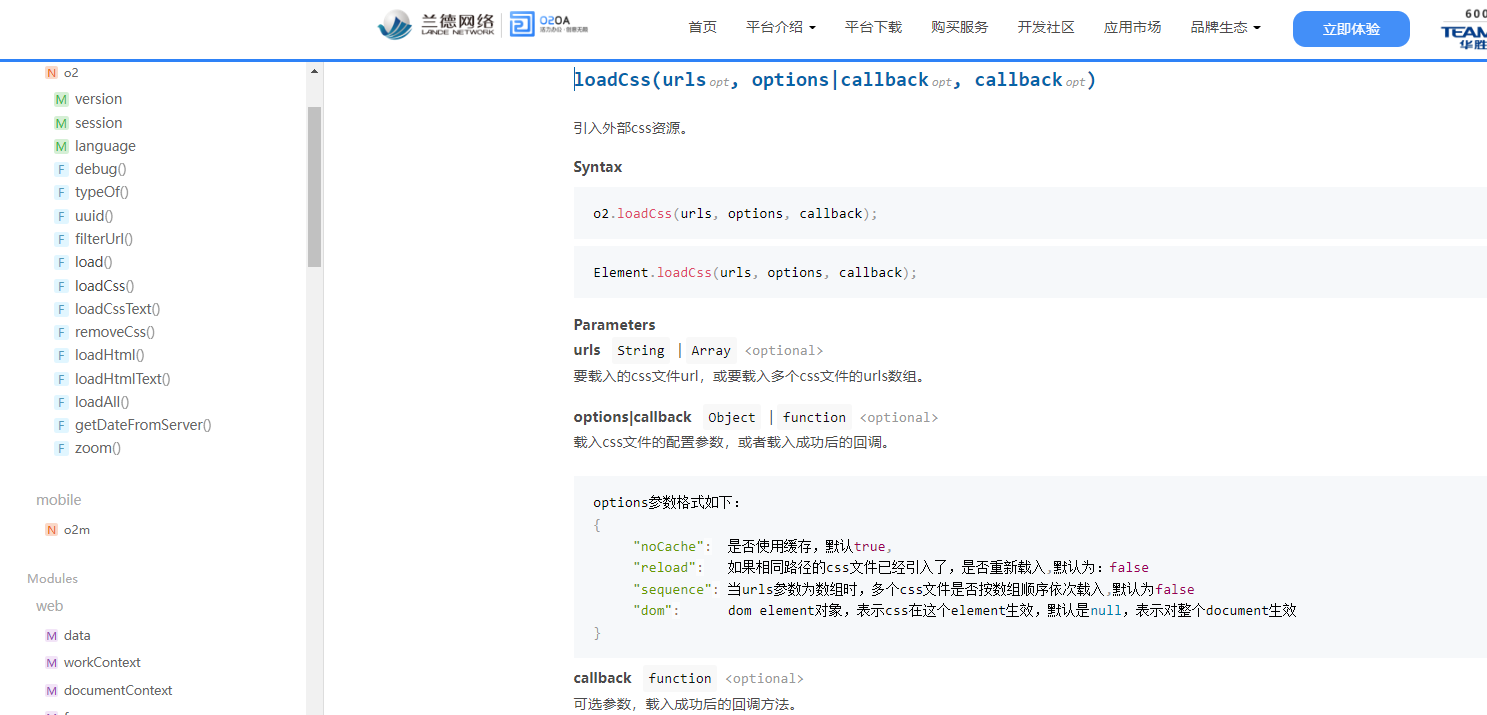The width and height of the screenshot is (1487, 715).
Task: Click the M badge beside session
Action: pyautogui.click(x=61, y=123)
